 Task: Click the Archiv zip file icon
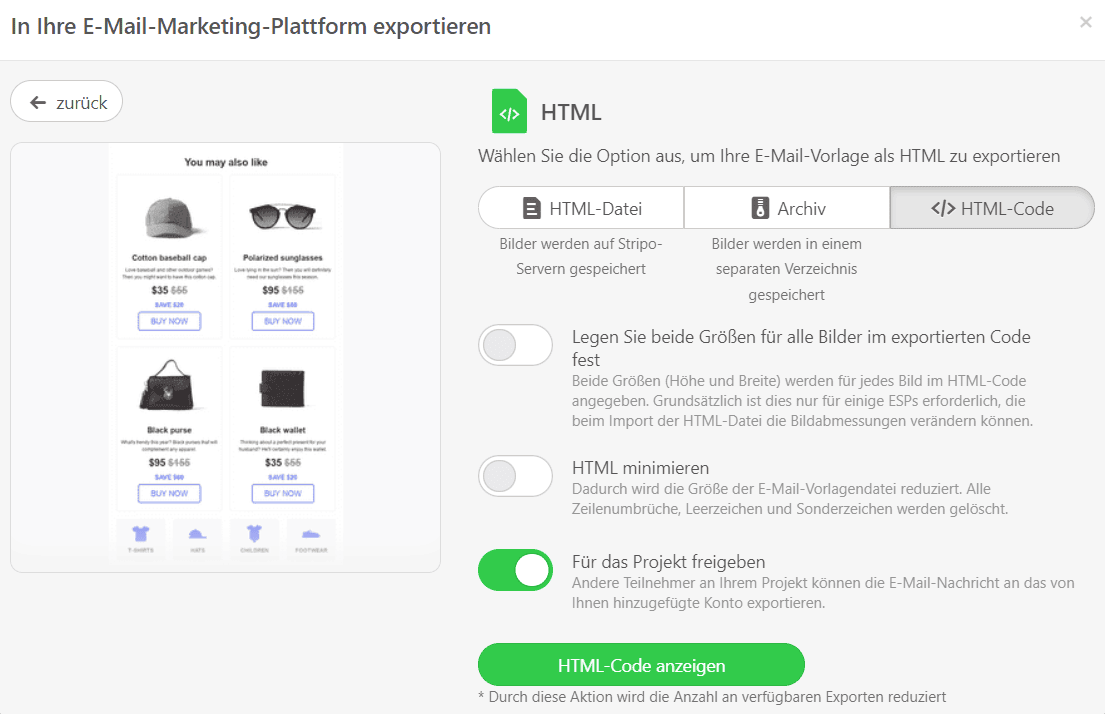click(x=757, y=207)
